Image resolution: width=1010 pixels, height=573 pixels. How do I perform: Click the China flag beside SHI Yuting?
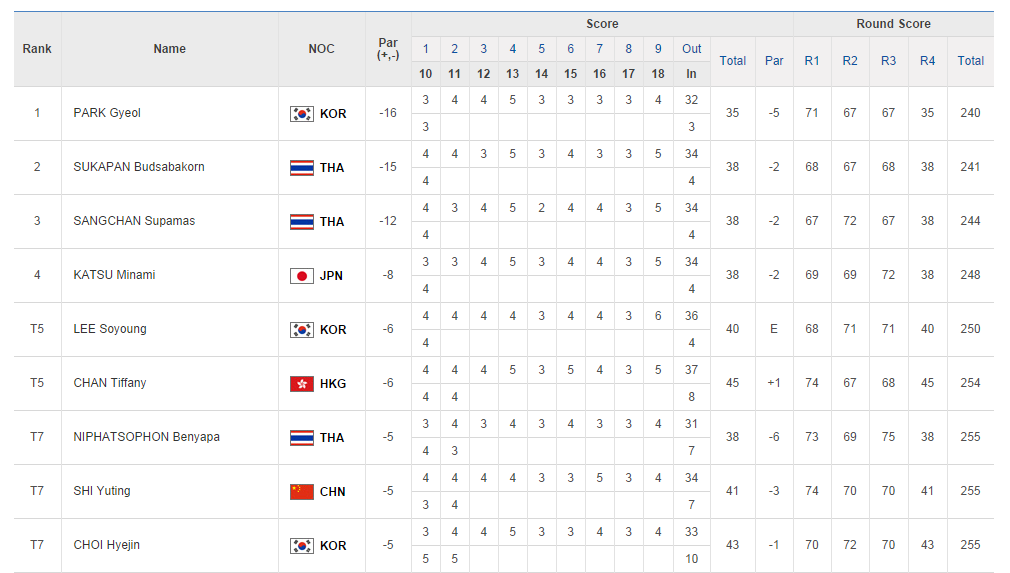pyautogui.click(x=301, y=492)
